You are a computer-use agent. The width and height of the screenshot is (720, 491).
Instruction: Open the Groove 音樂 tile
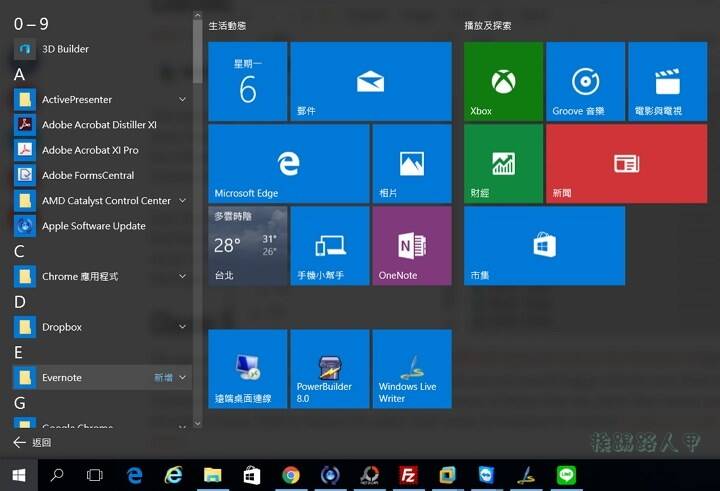click(585, 81)
